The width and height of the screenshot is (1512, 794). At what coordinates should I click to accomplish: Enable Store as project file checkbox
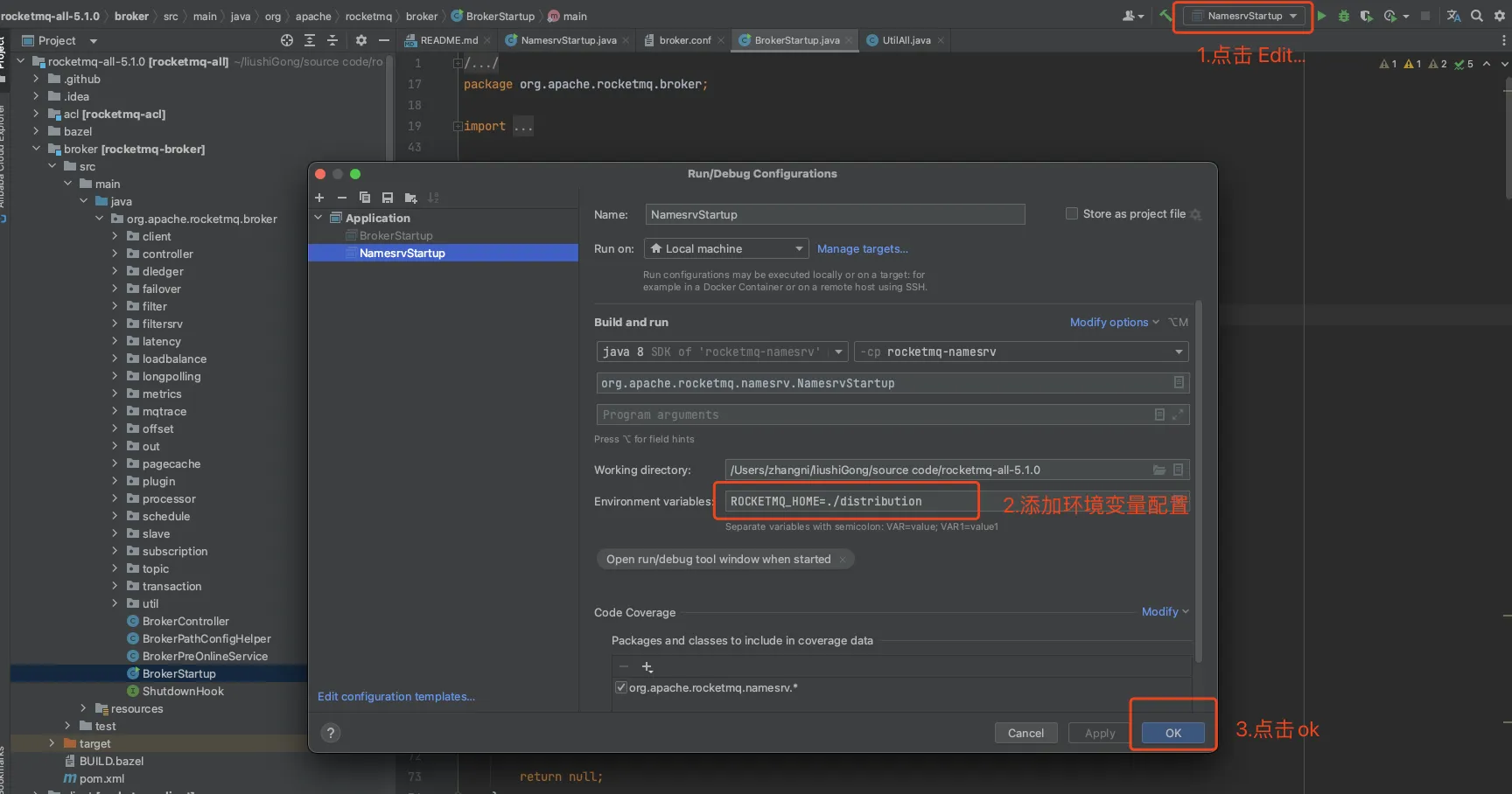tap(1072, 214)
